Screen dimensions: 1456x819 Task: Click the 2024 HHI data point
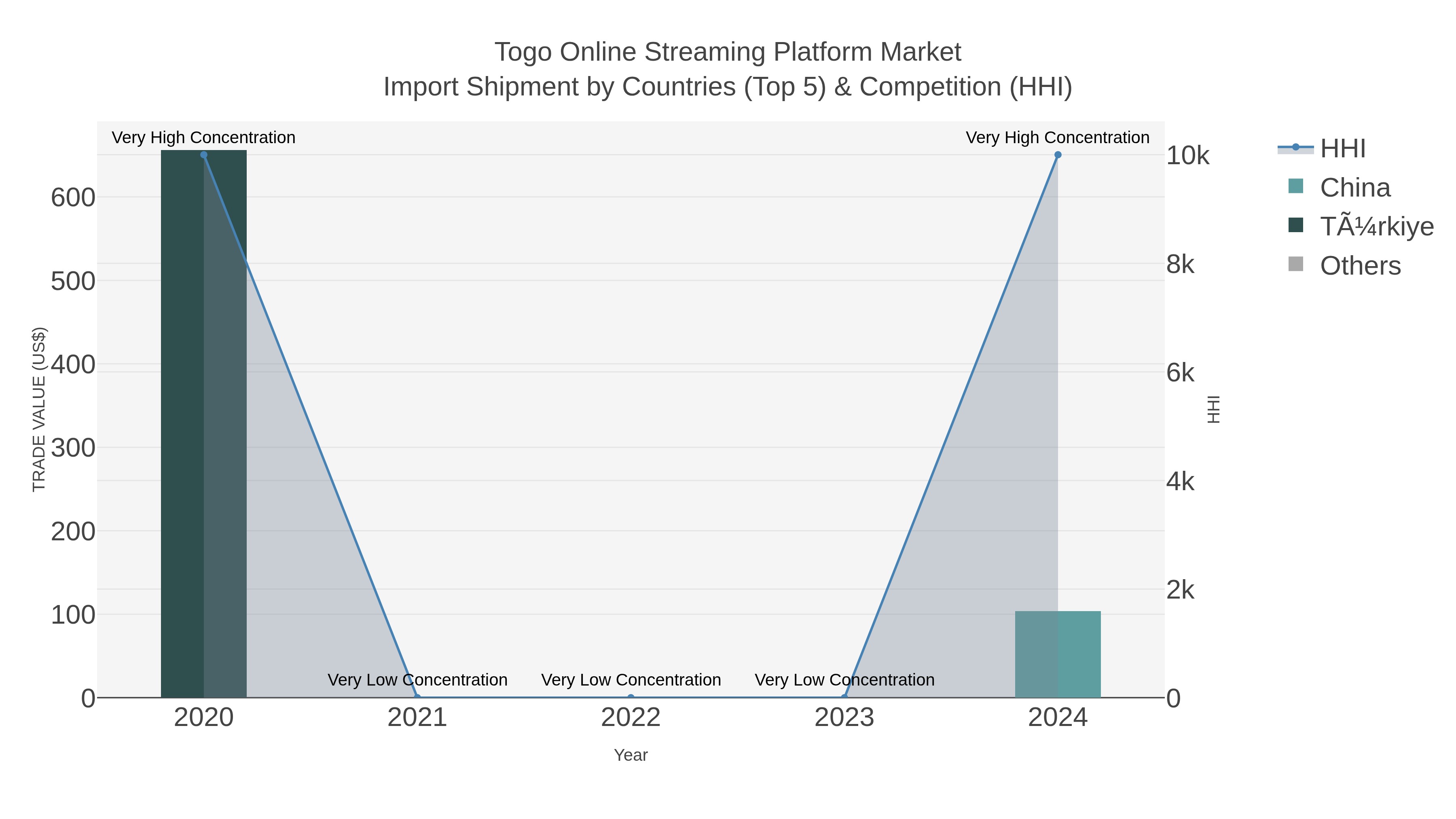[x=1058, y=155]
